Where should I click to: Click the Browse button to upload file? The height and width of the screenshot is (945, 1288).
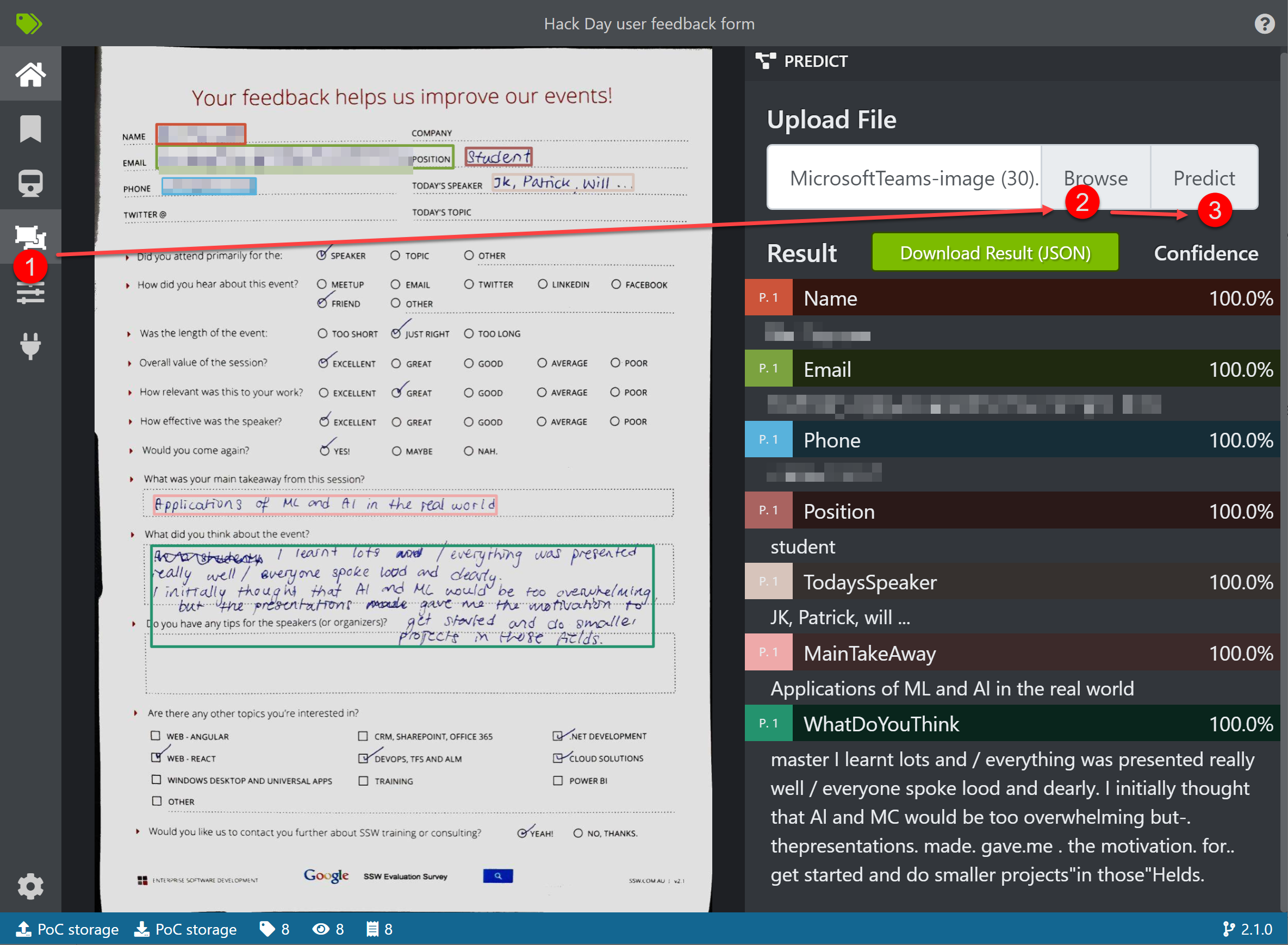click(x=1093, y=179)
